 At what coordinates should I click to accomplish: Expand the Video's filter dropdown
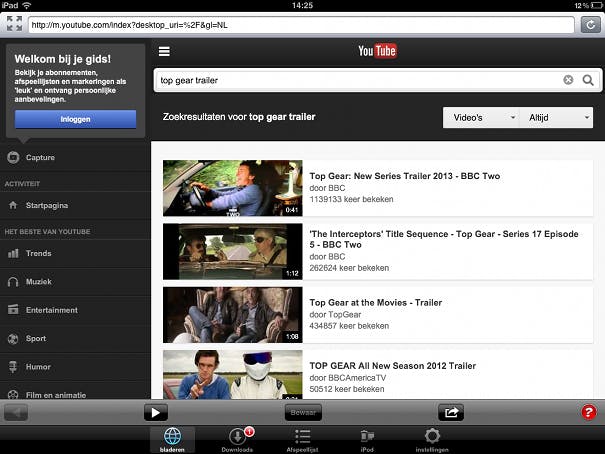480,118
